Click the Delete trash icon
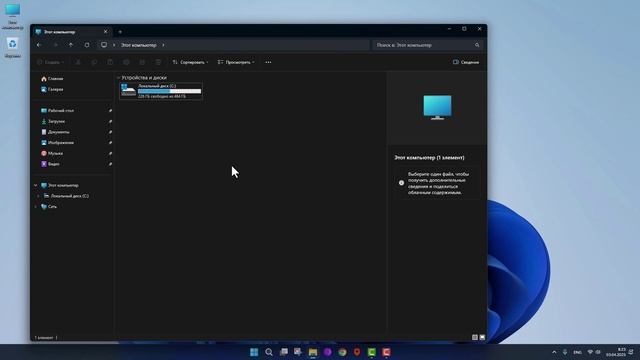The width and height of the screenshot is (640, 360). [158, 62]
